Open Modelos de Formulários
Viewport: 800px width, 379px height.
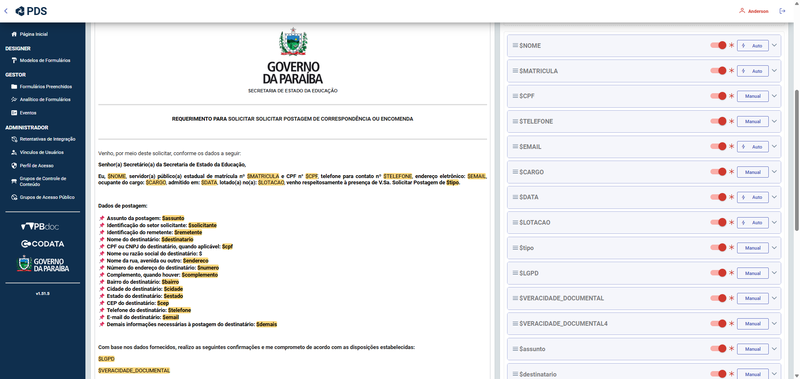click(41, 60)
